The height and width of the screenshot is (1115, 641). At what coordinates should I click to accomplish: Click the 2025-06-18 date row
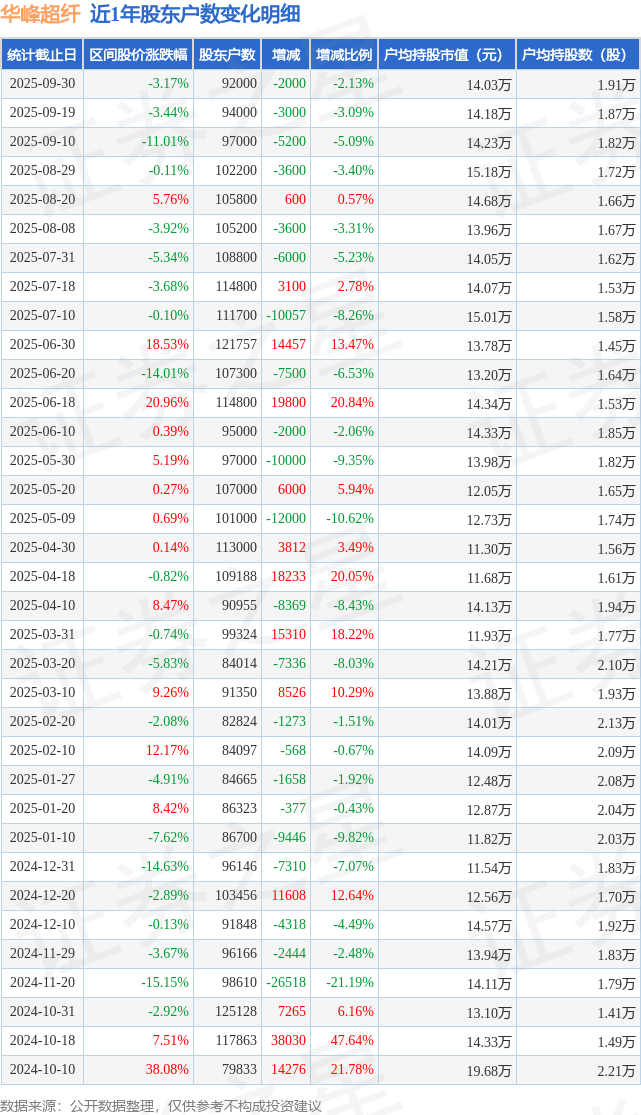click(42, 403)
